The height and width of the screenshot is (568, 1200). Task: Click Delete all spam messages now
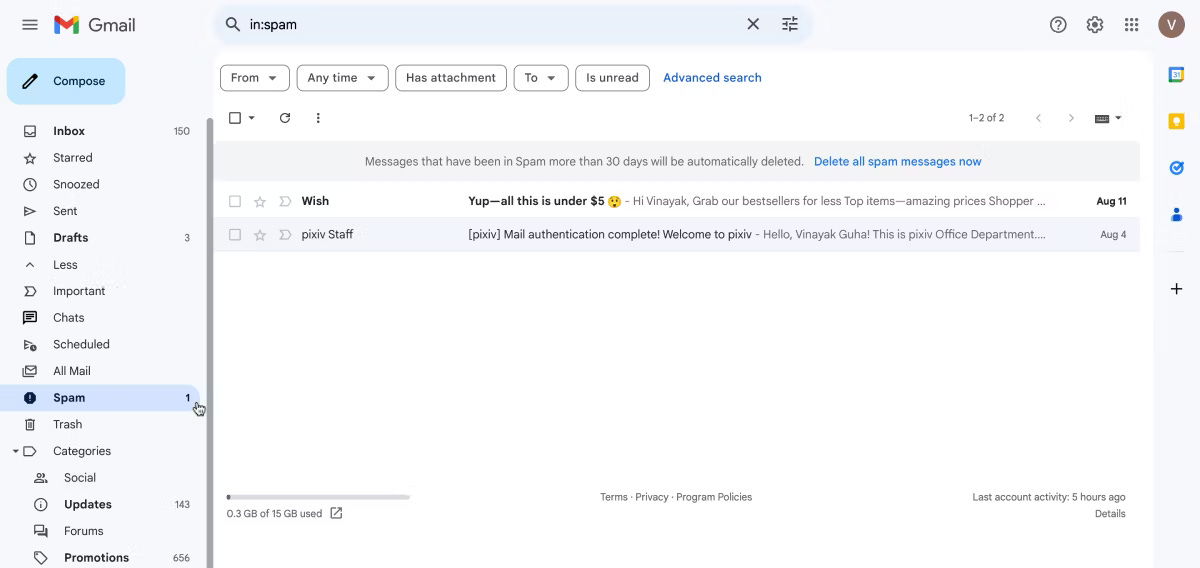[x=897, y=161]
